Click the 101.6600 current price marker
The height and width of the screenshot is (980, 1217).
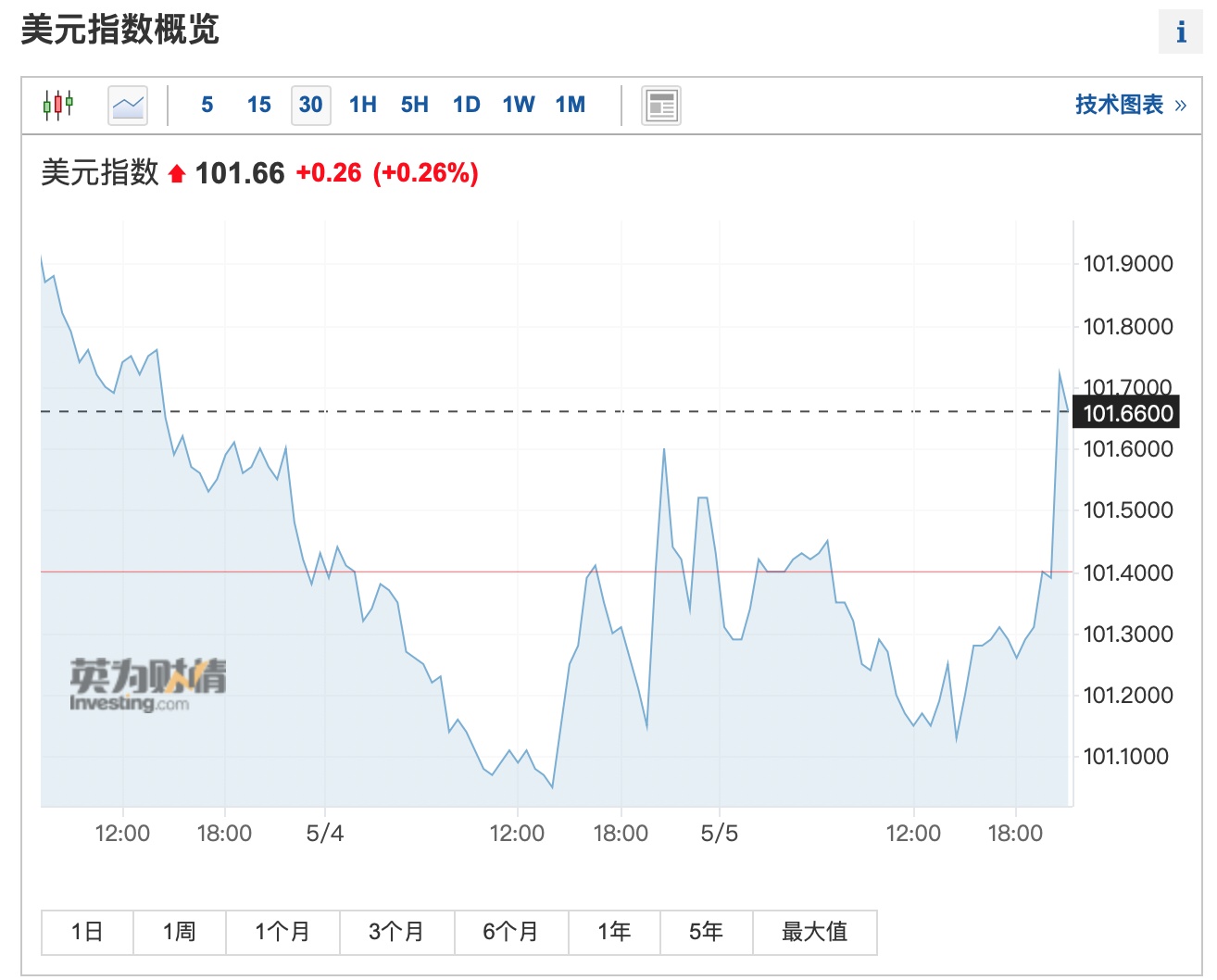(1127, 413)
